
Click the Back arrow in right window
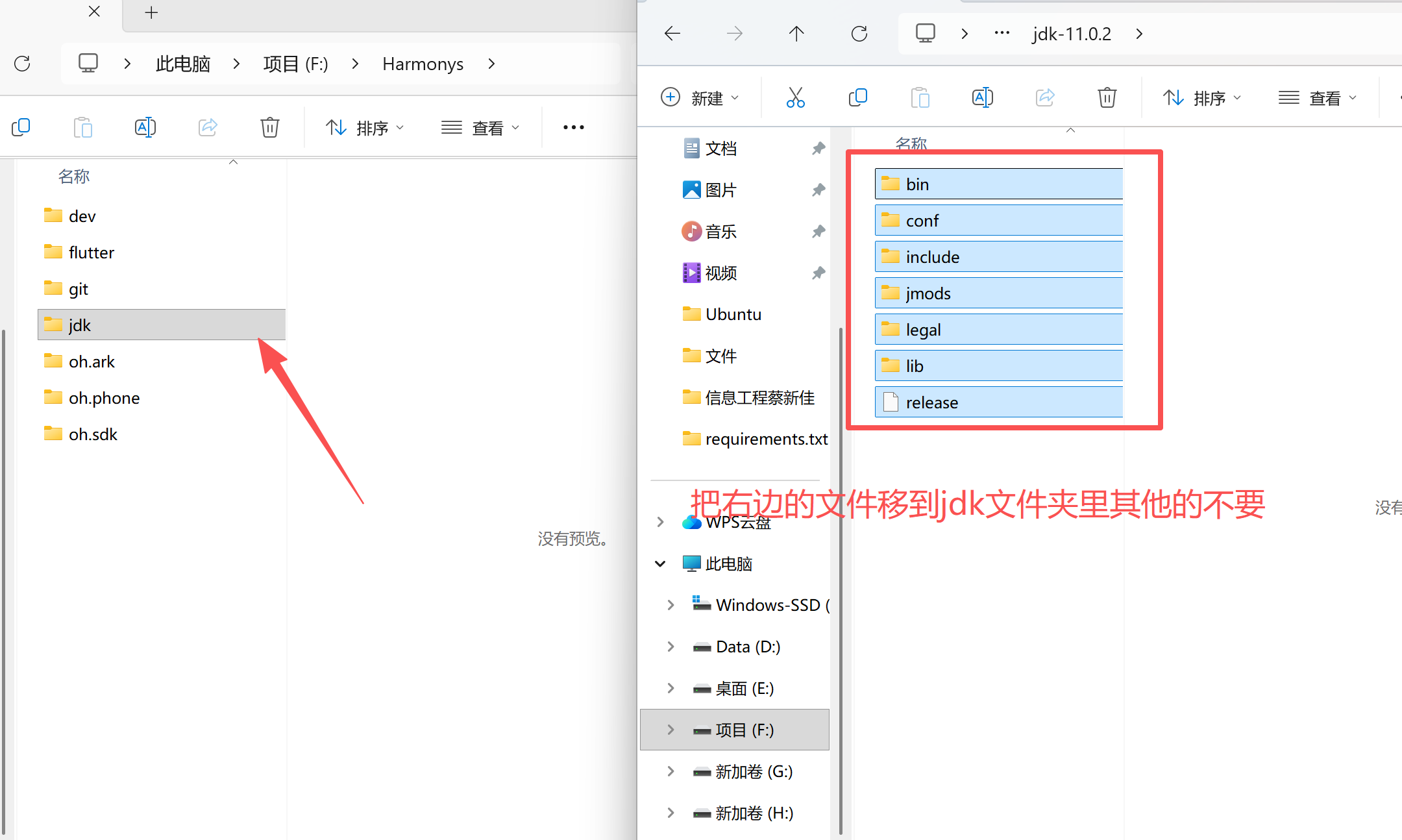pos(672,34)
